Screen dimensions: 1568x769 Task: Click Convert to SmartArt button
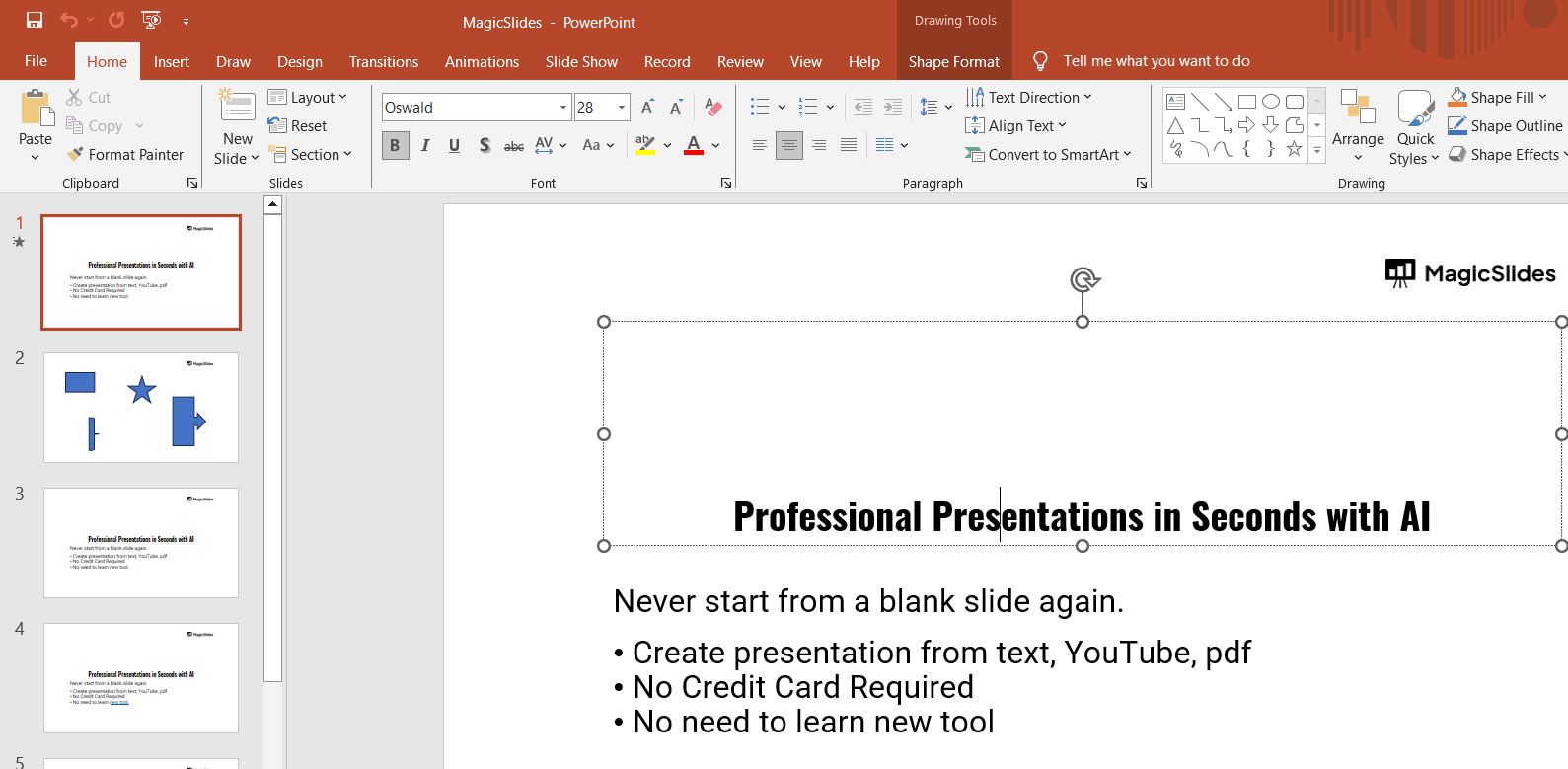point(1048,154)
